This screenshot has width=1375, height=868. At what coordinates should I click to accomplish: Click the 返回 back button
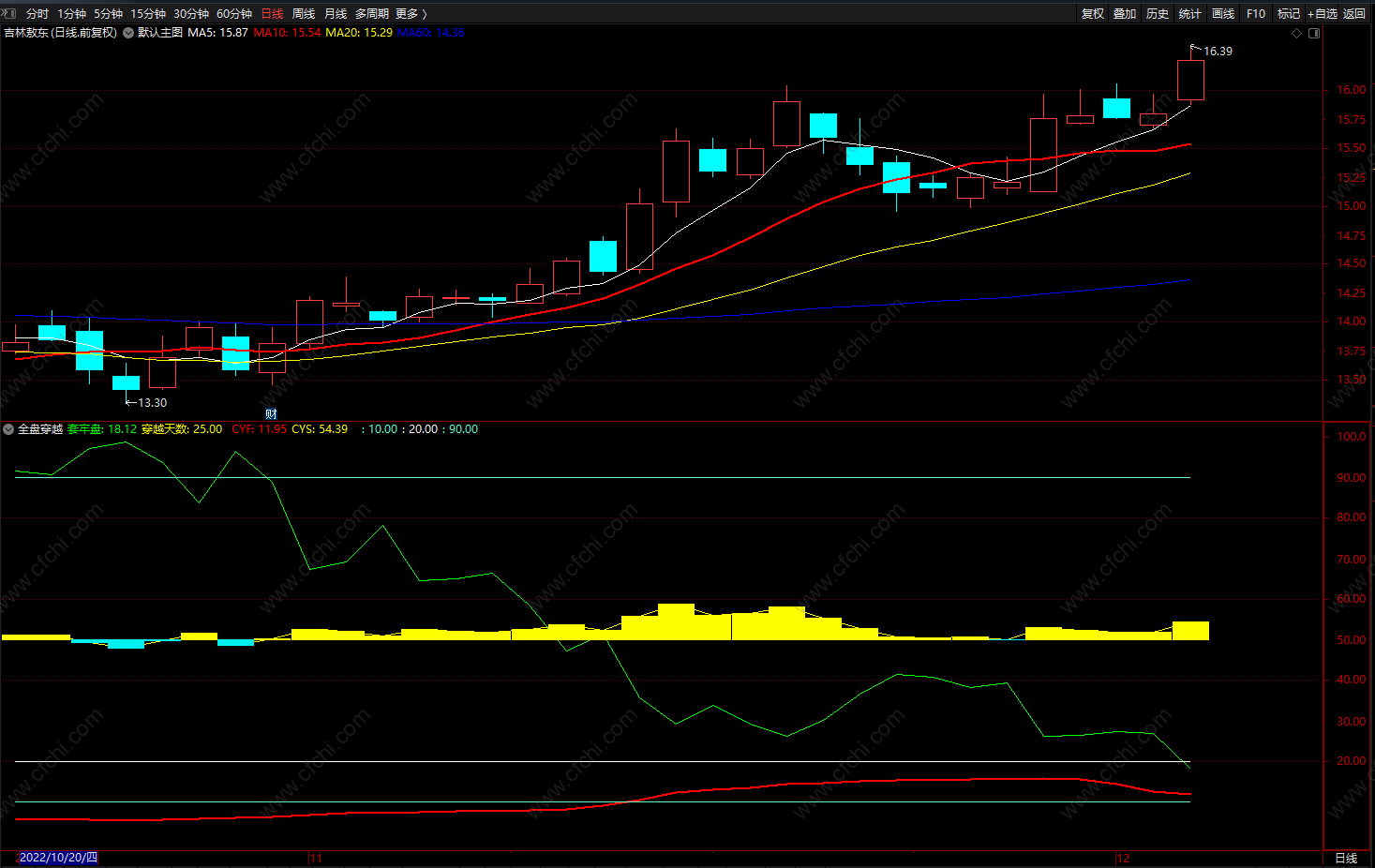(1354, 14)
